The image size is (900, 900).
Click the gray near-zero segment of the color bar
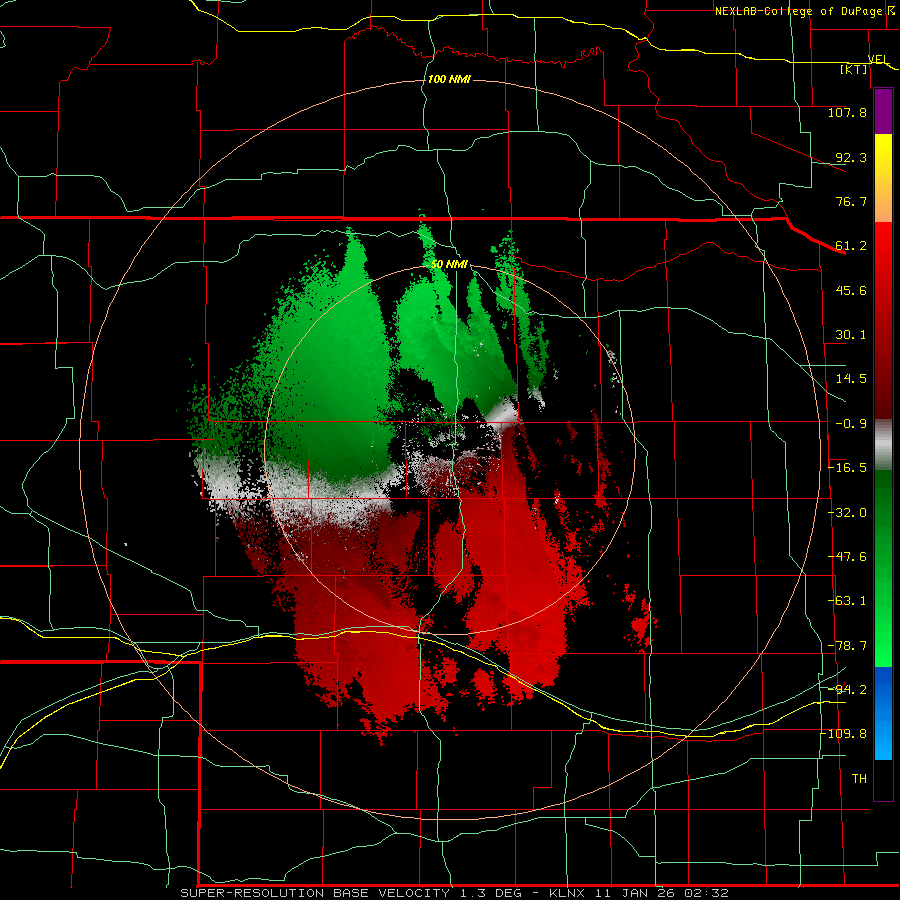pyautogui.click(x=883, y=445)
